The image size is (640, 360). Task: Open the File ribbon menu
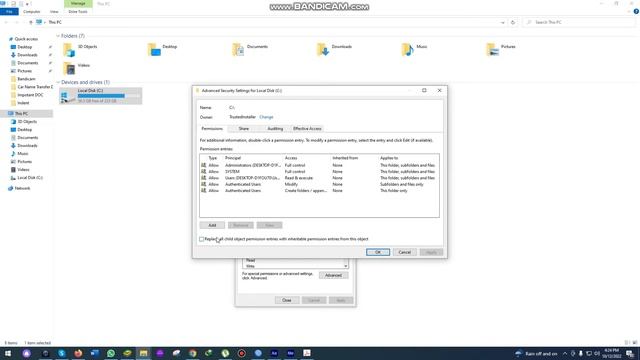pyautogui.click(x=9, y=11)
